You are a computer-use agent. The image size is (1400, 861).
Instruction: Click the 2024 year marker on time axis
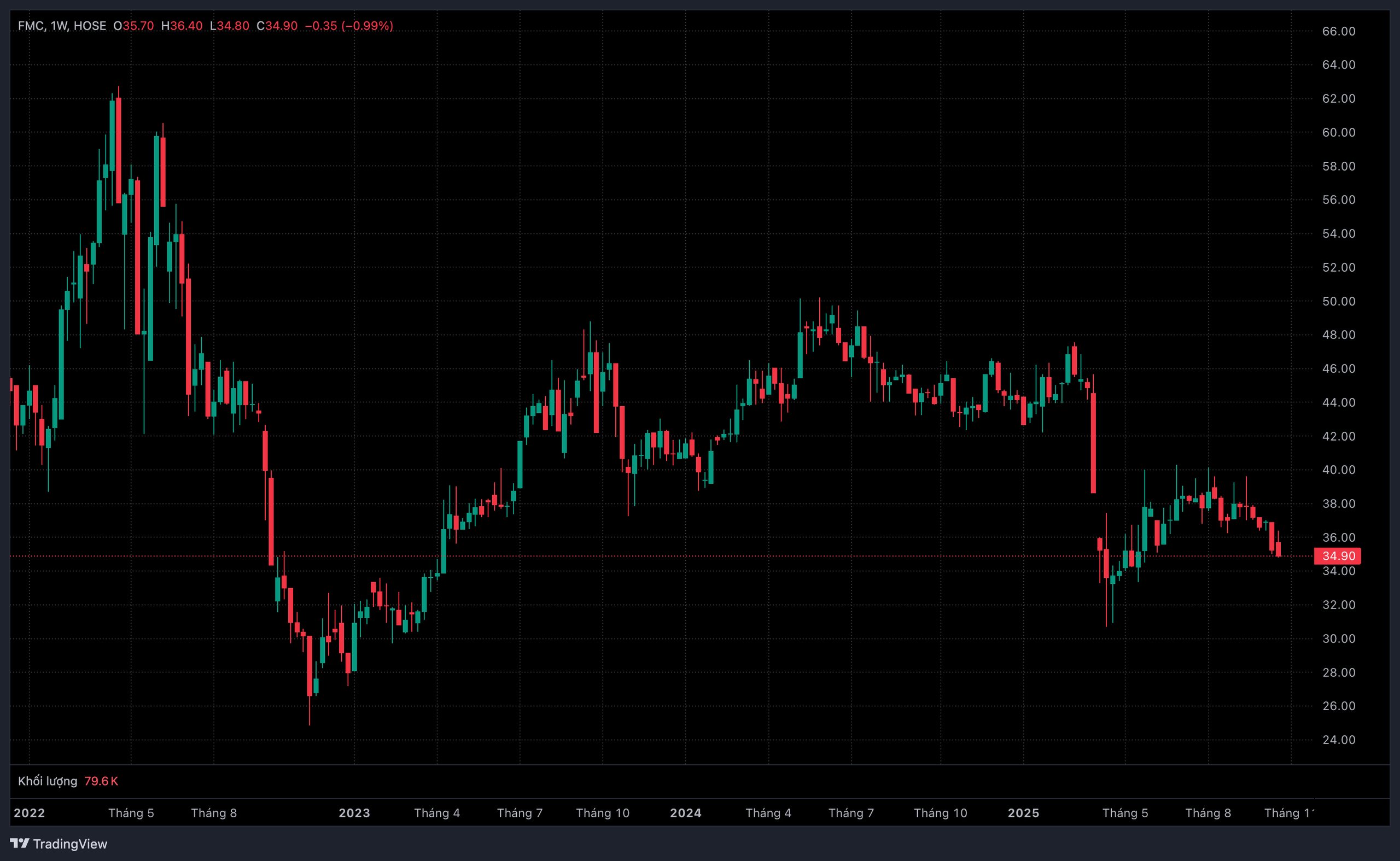click(685, 812)
